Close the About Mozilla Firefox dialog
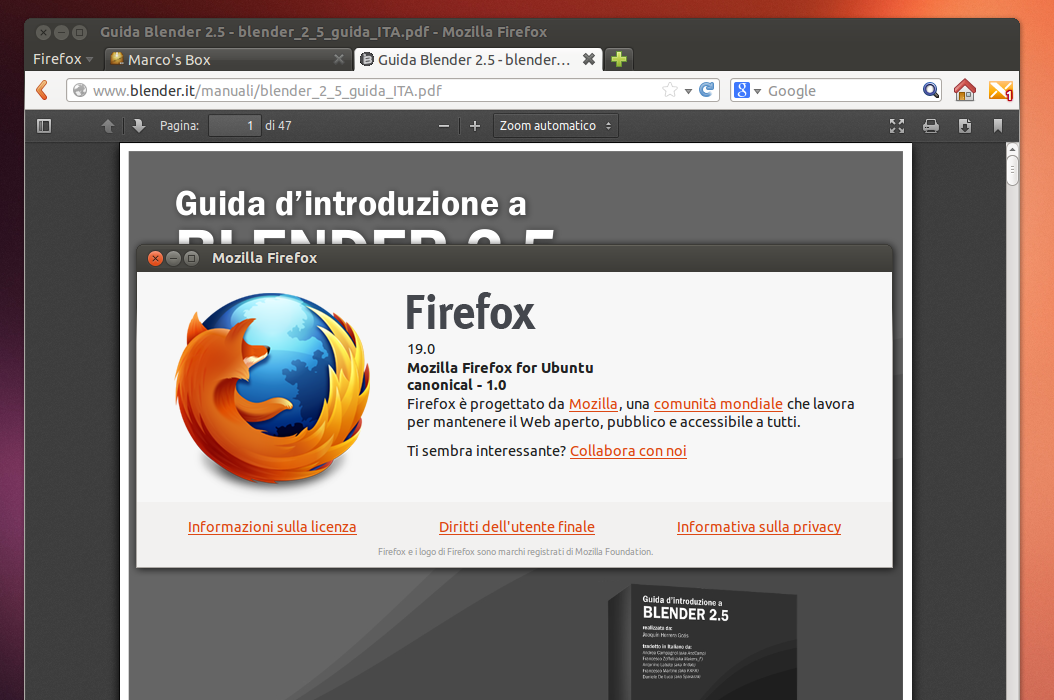Screen dimensions: 1054x700 tap(155, 258)
